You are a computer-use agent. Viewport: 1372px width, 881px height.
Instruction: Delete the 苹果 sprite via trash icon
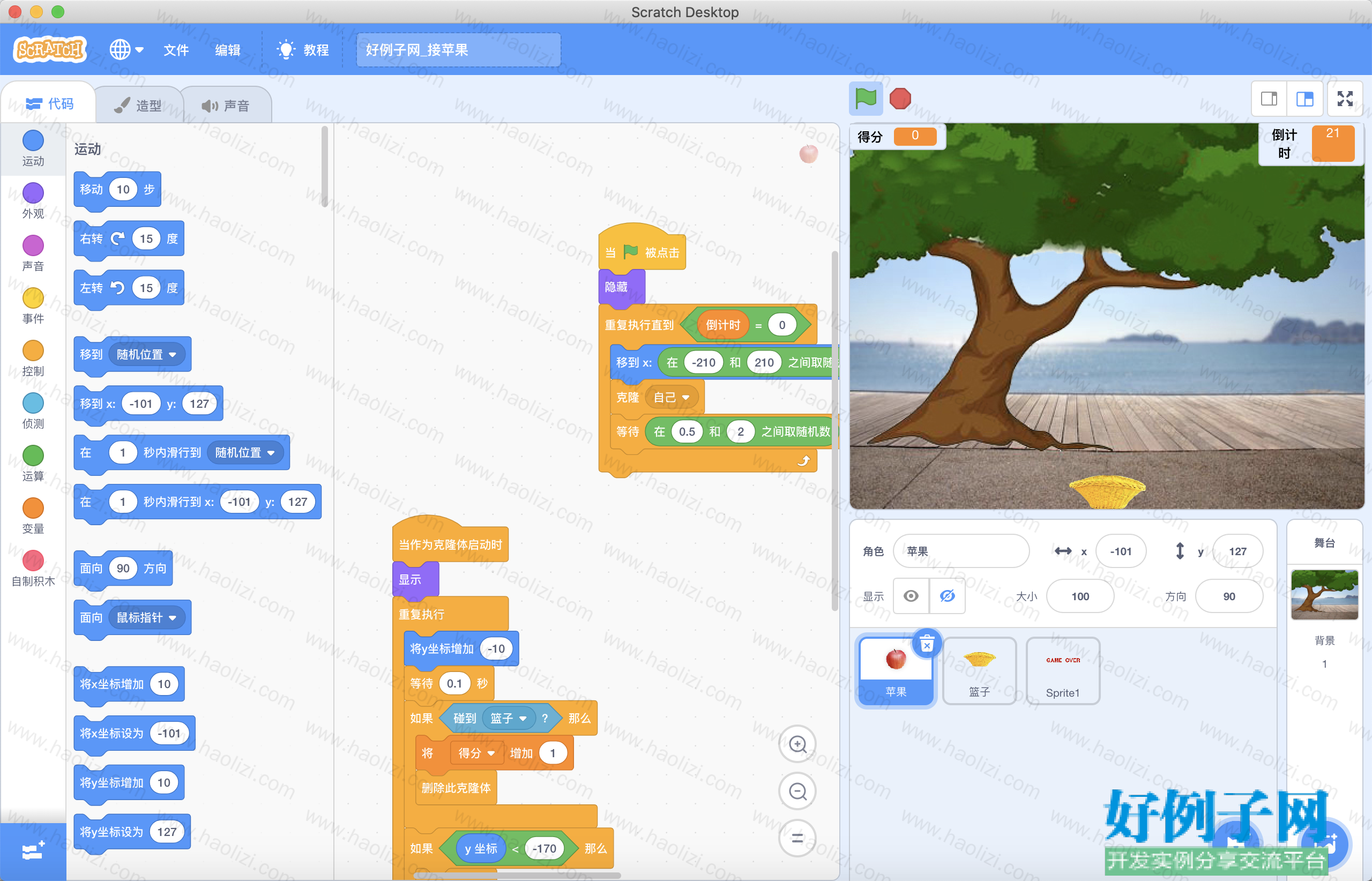tap(927, 644)
